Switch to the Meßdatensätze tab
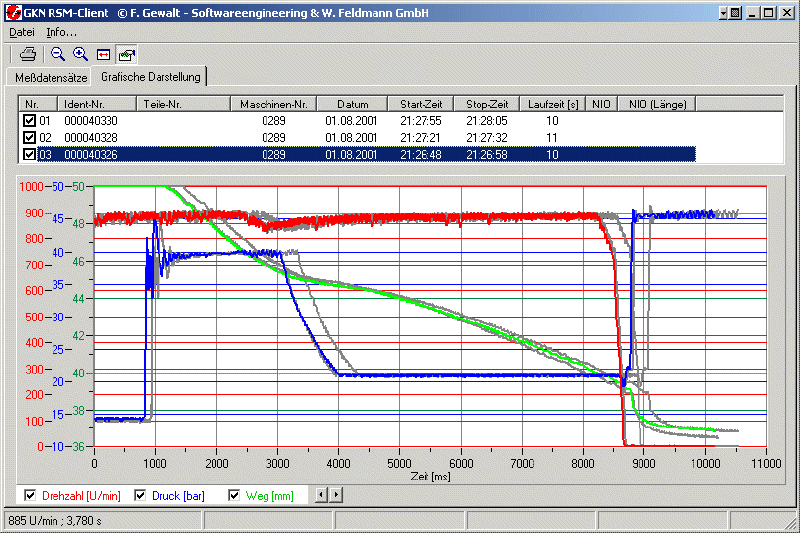Image resolution: width=800 pixels, height=533 pixels. pos(51,77)
